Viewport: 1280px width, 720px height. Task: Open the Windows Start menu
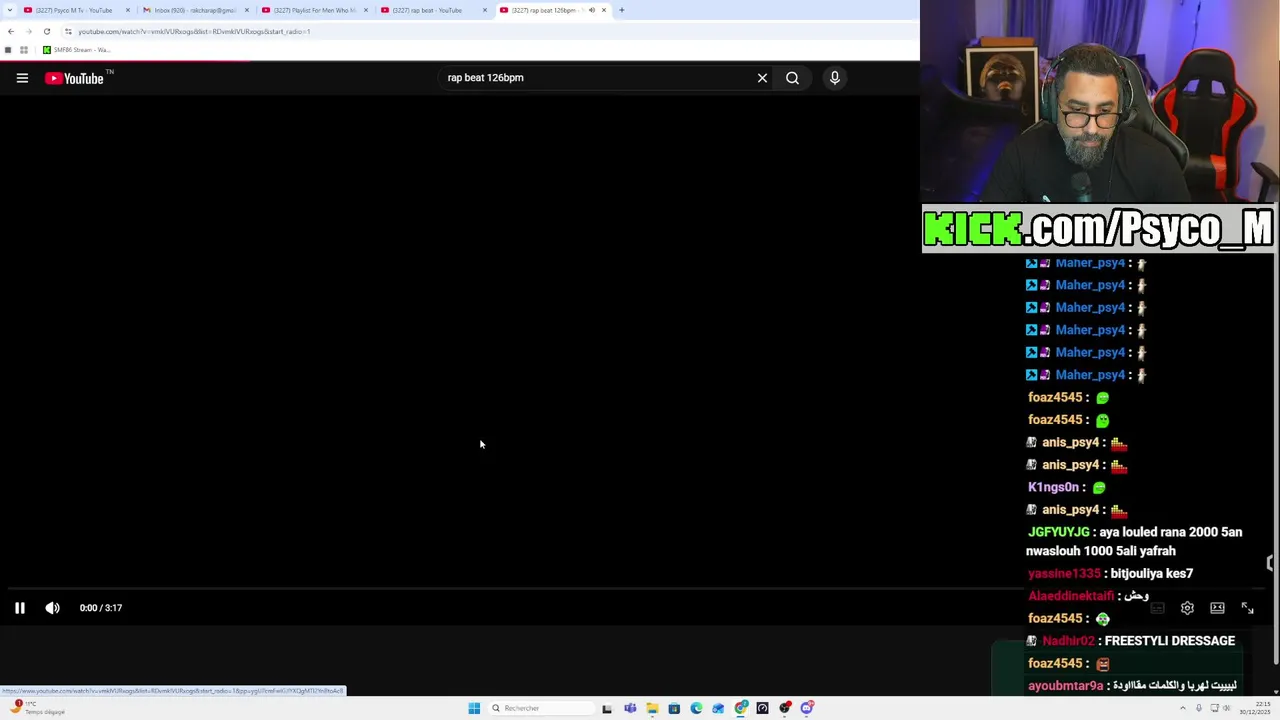[474, 708]
